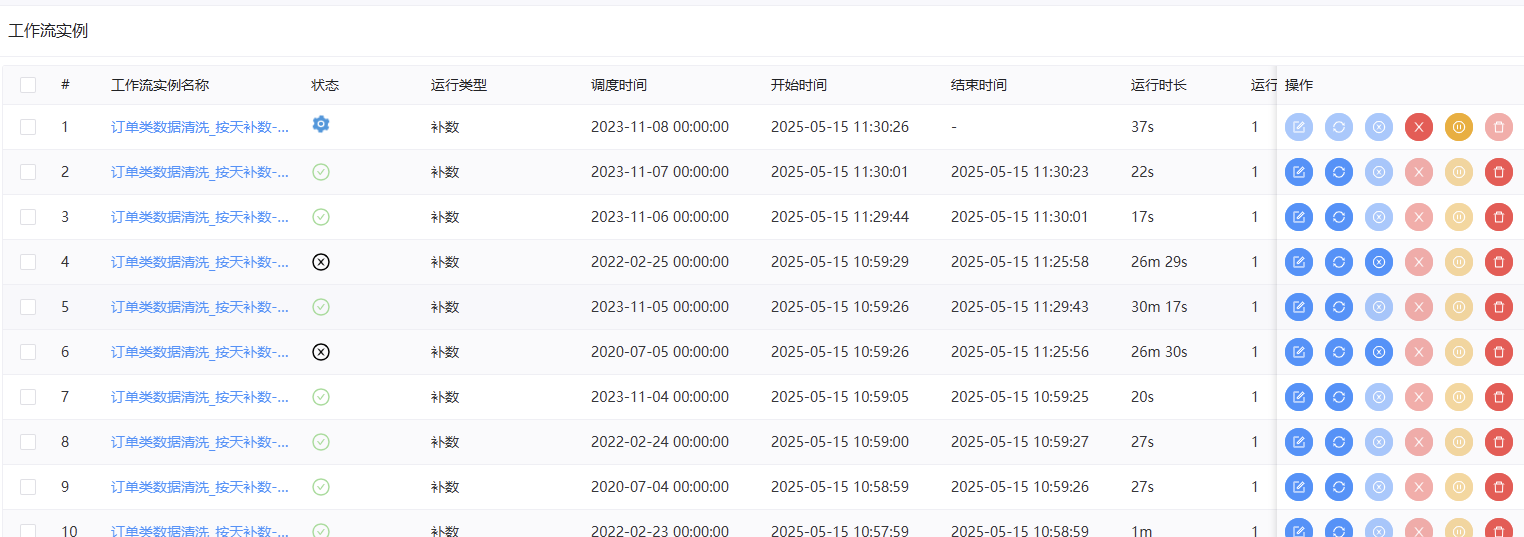Open the workflow instance name link in row 9
The image size is (1524, 537).
[x=200, y=487]
